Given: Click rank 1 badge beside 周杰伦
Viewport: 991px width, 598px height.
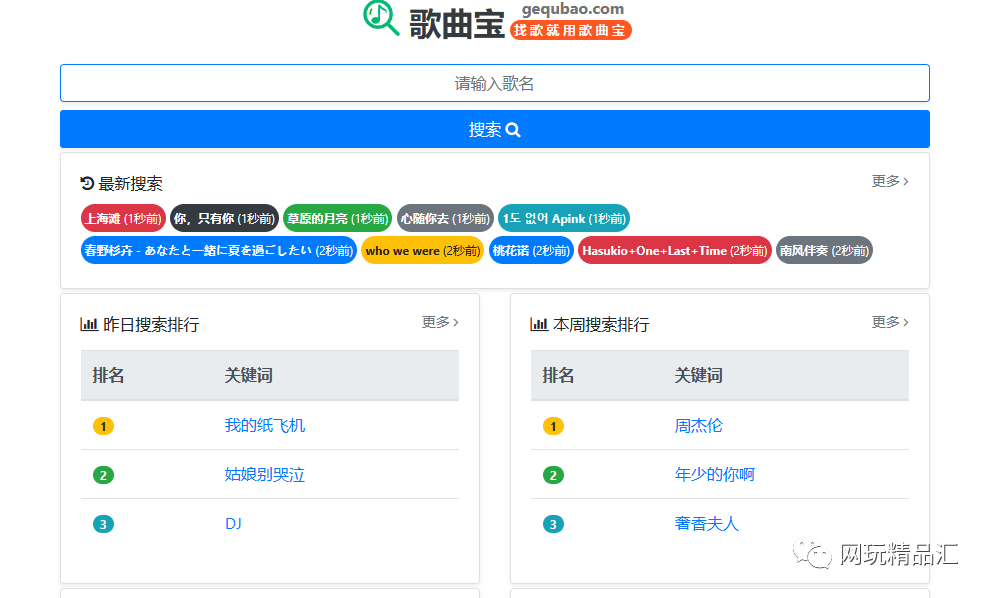Looking at the screenshot, I should [554, 426].
